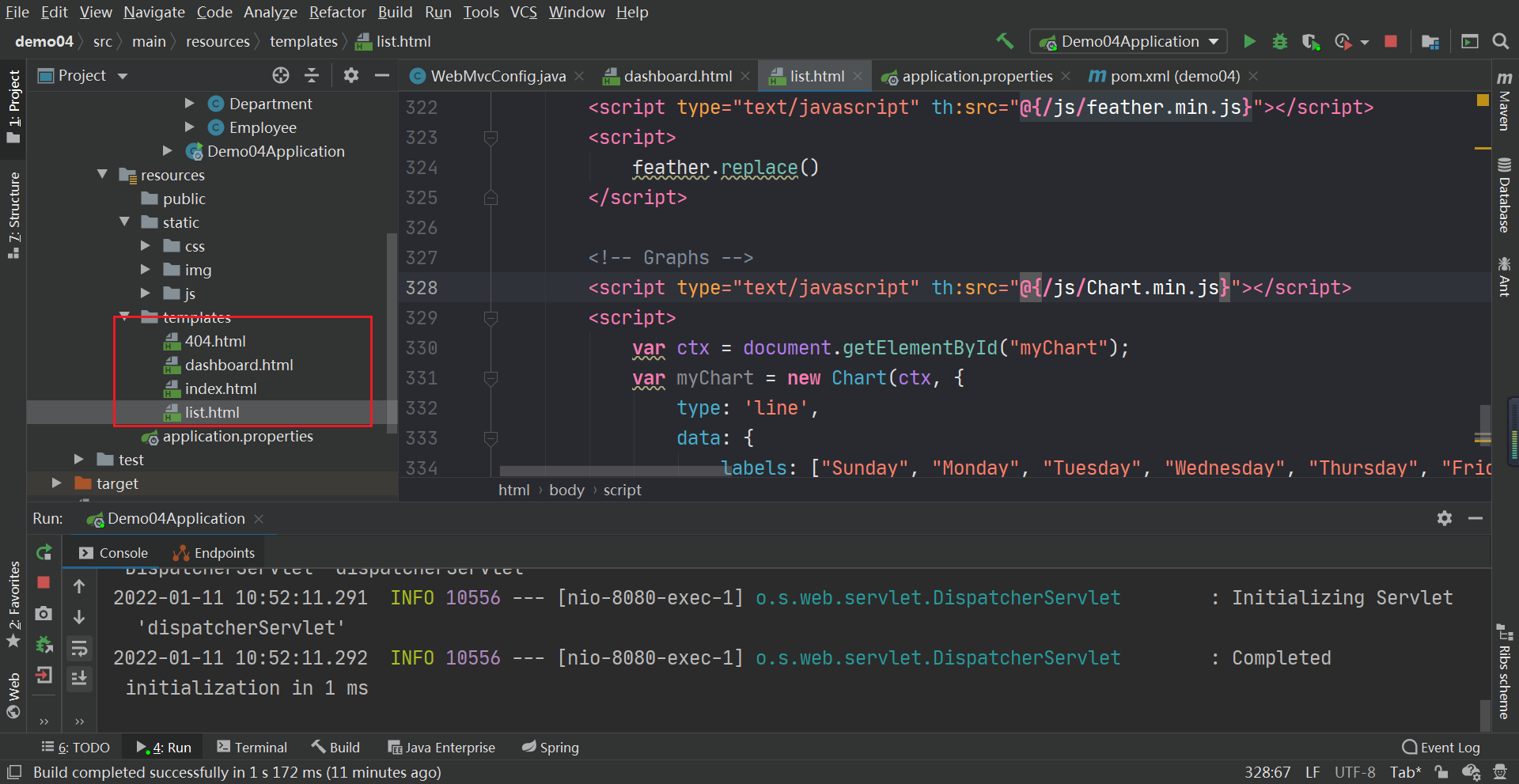Image resolution: width=1519 pixels, height=784 pixels.
Task: Run with coverage from the main toolbar
Action: (1311, 41)
